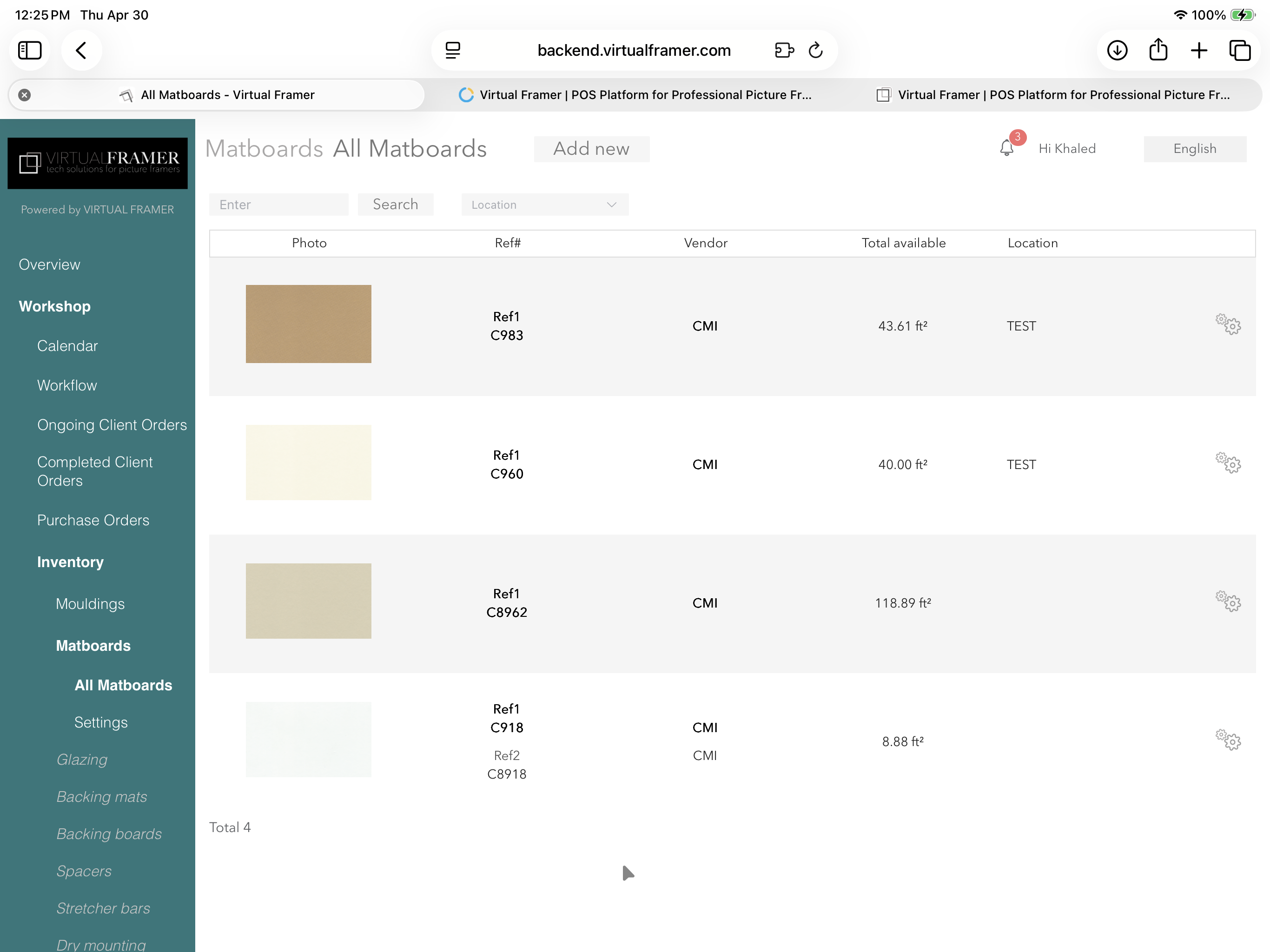
Task: Open Completed Client Orders
Action: [95, 471]
